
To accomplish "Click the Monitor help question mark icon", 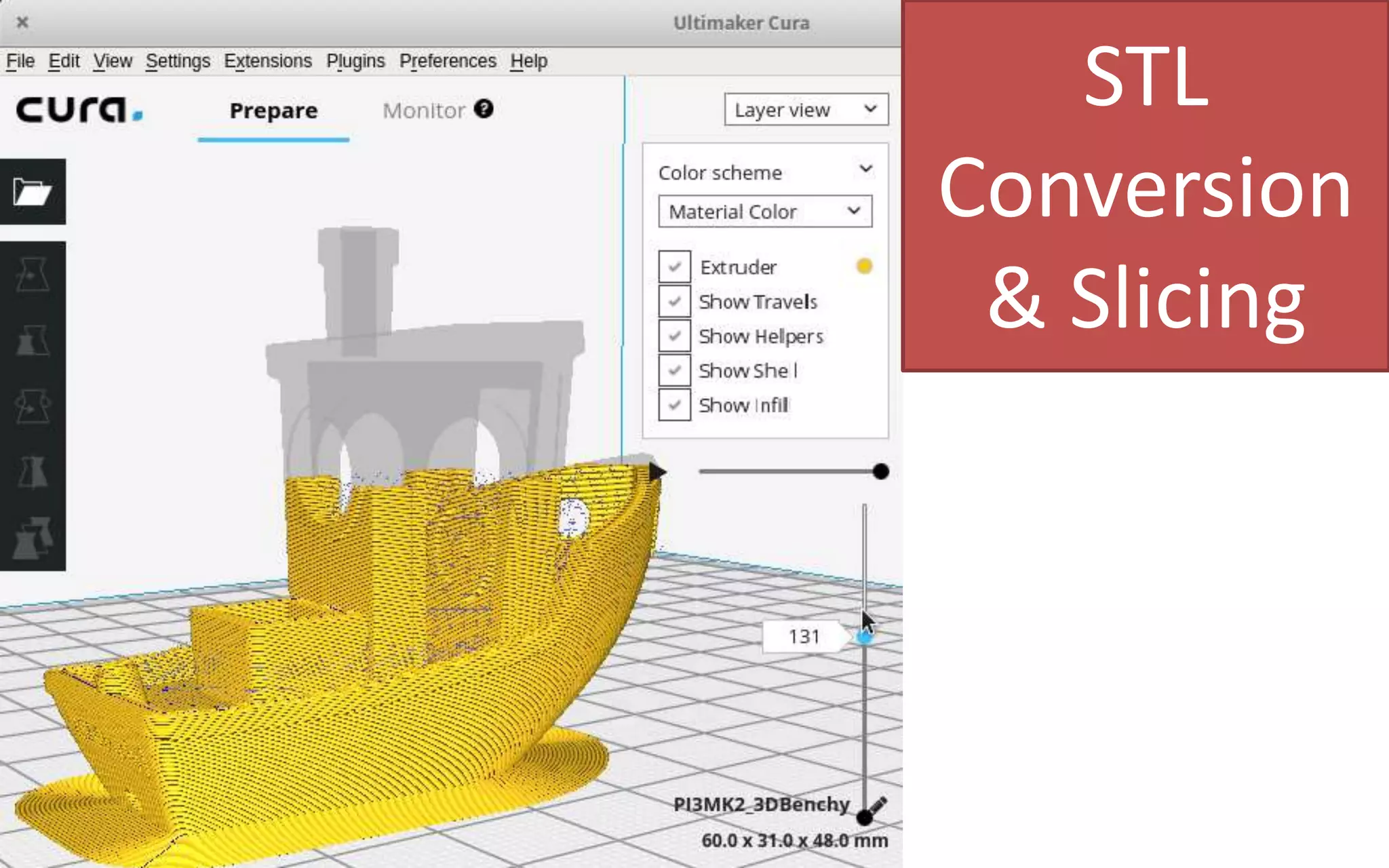I will click(484, 108).
